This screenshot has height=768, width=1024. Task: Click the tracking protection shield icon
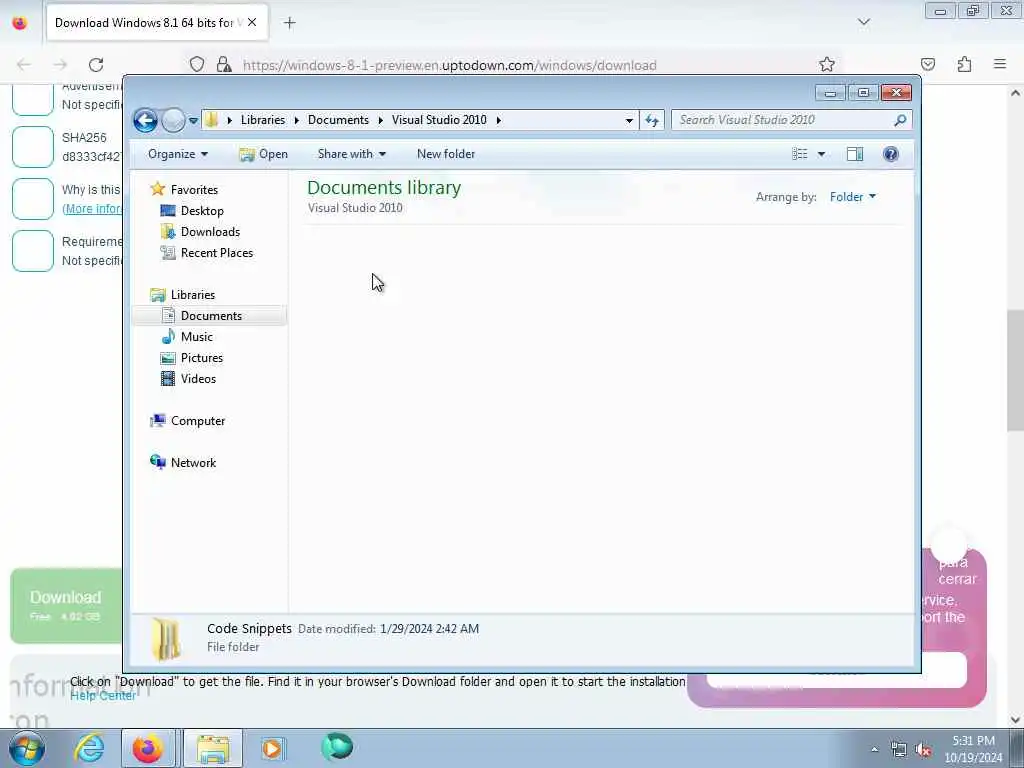tap(197, 65)
